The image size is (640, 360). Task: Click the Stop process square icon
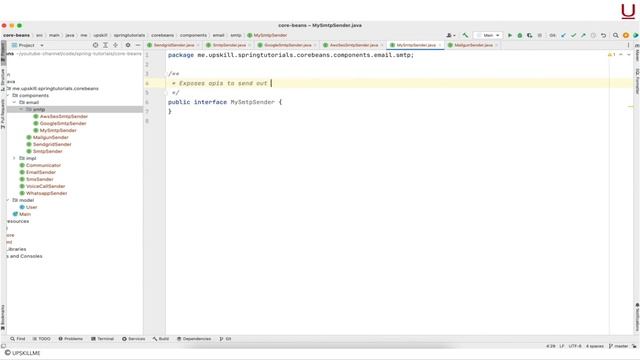click(540, 36)
